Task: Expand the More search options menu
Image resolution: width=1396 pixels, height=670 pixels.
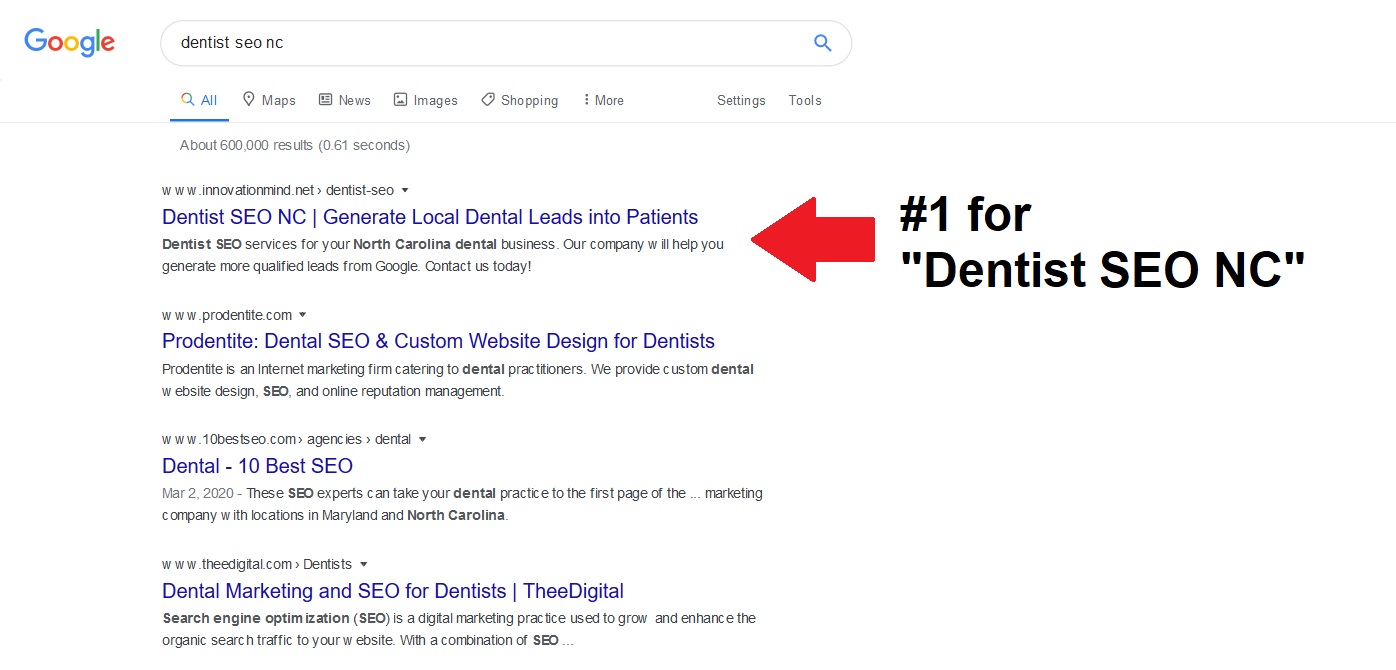Action: tap(603, 100)
